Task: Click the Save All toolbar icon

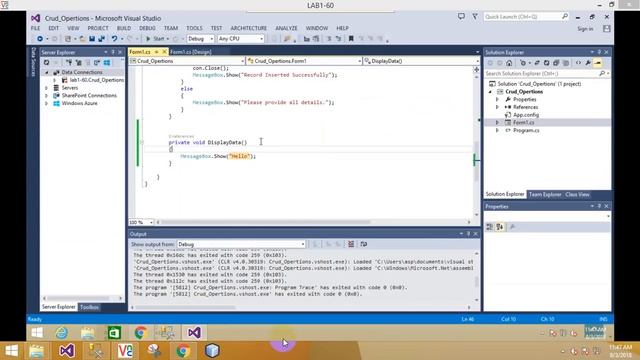Action: [101, 39]
